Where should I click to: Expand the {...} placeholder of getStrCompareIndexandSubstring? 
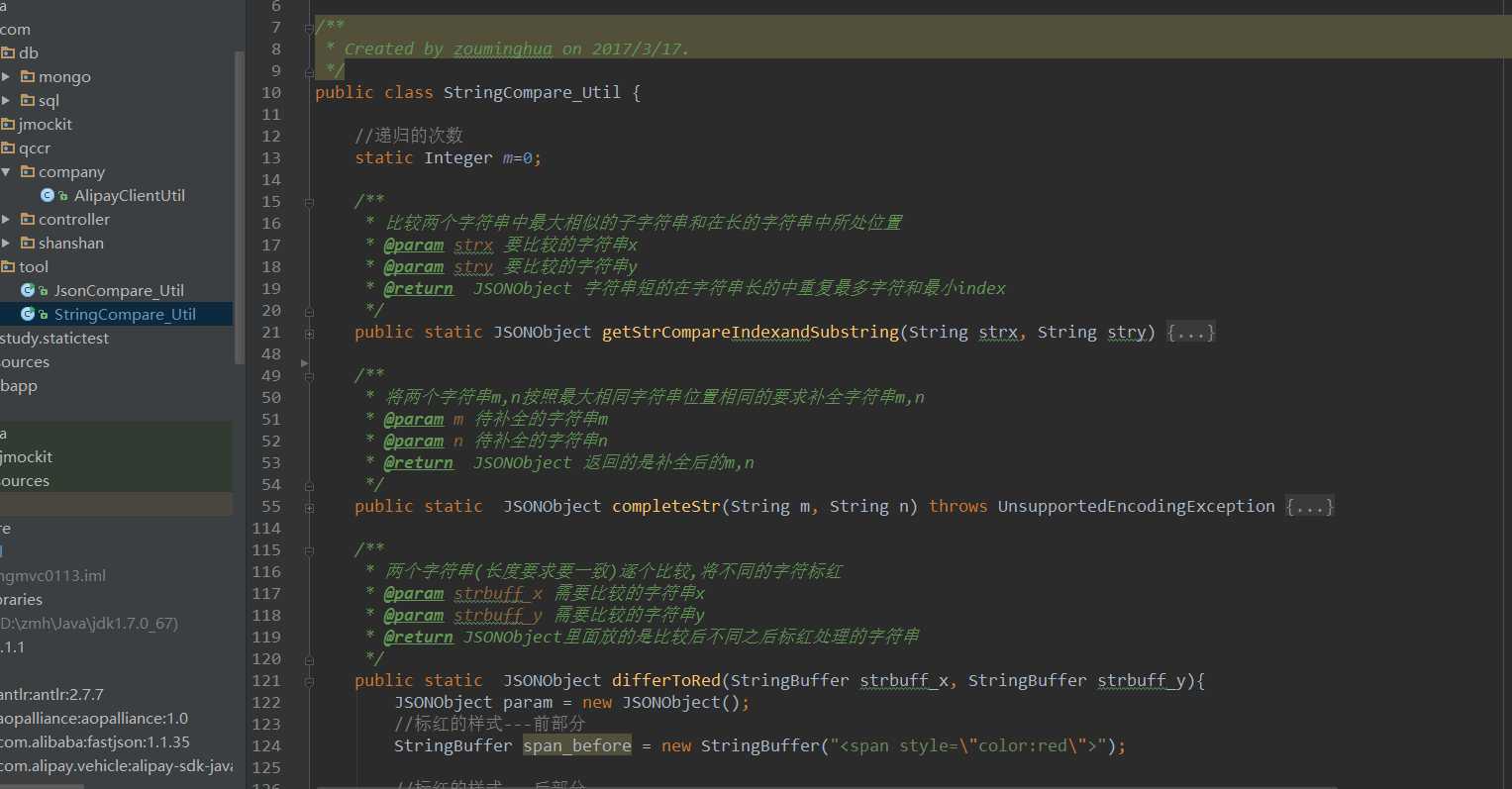coord(1190,333)
